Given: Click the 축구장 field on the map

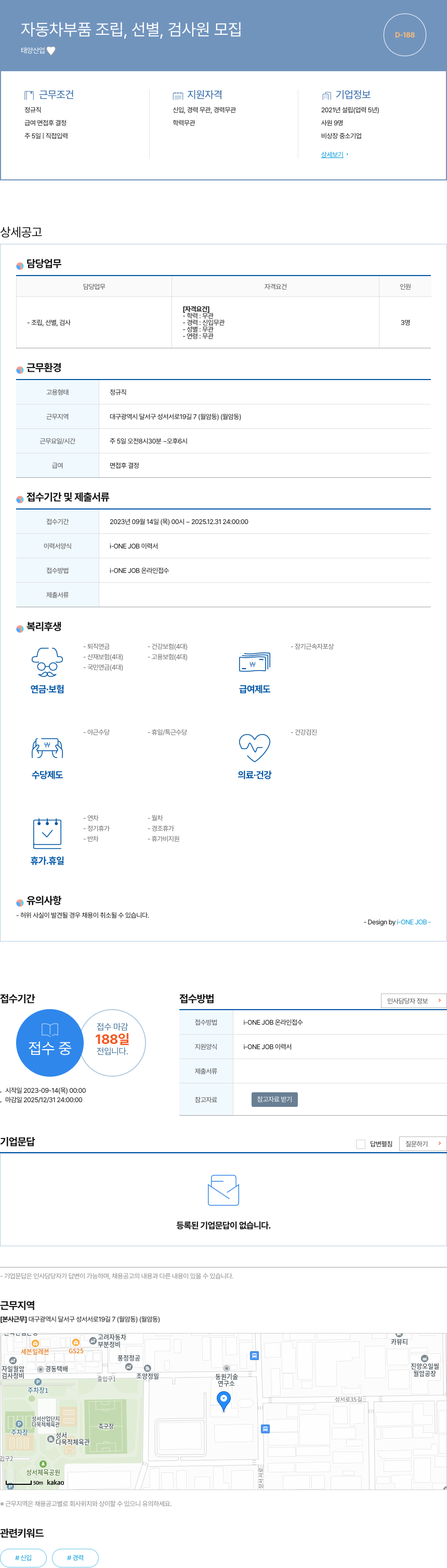Looking at the screenshot, I should click(x=105, y=1426).
